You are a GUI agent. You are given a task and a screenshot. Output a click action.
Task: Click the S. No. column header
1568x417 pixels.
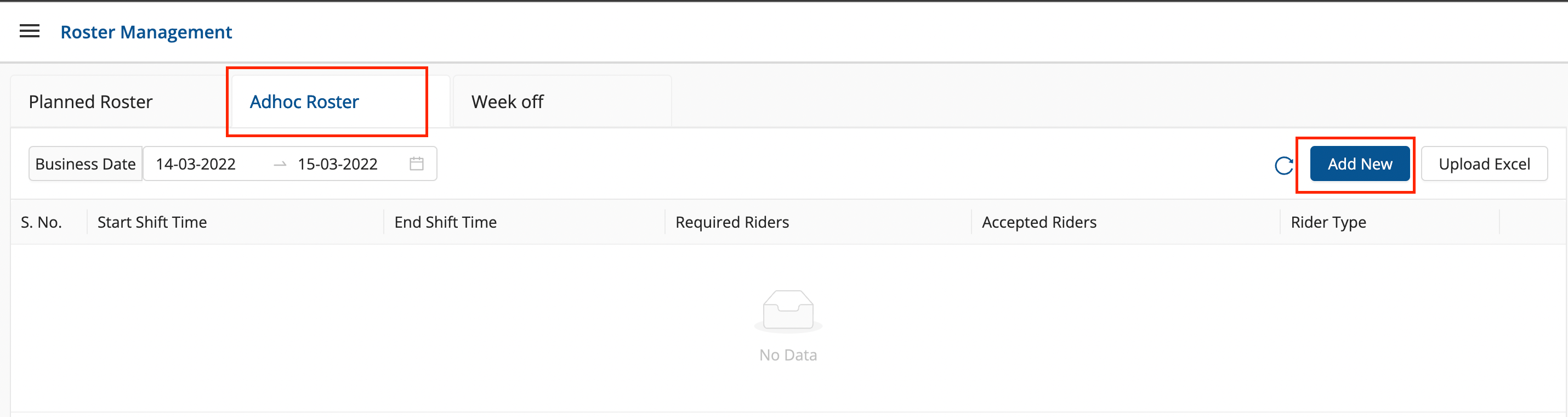(x=41, y=222)
